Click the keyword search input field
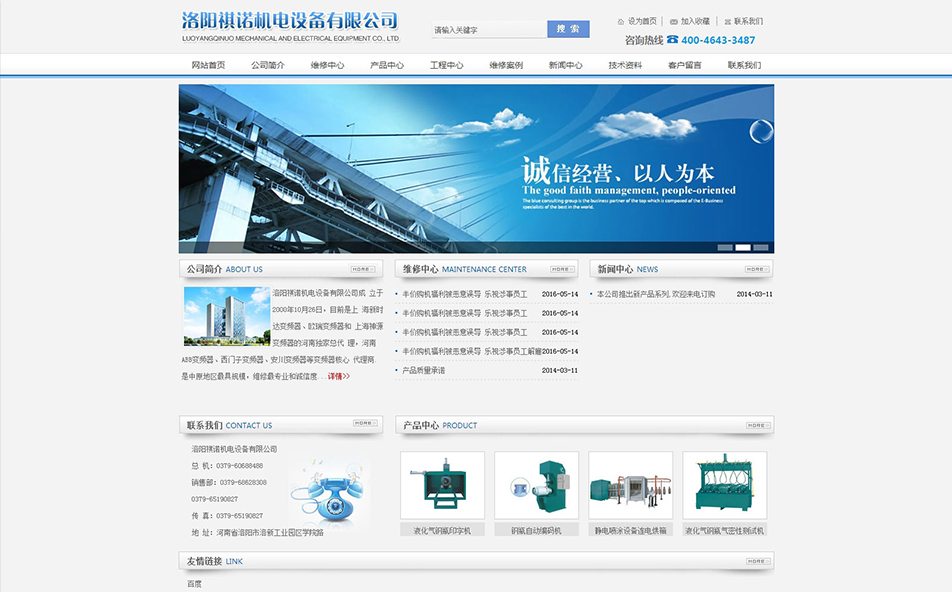Image resolution: width=952 pixels, height=592 pixels. coord(489,30)
